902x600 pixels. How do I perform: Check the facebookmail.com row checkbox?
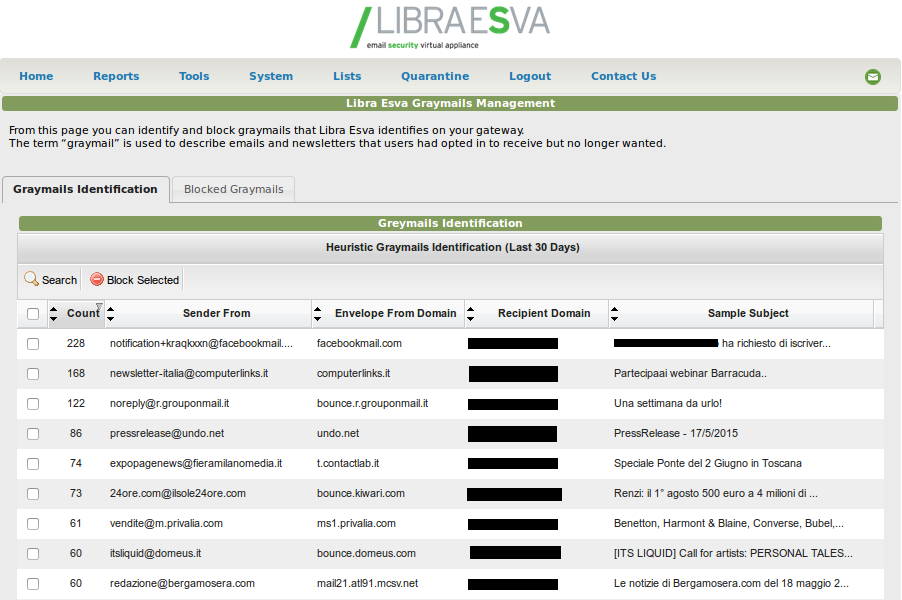[33, 343]
